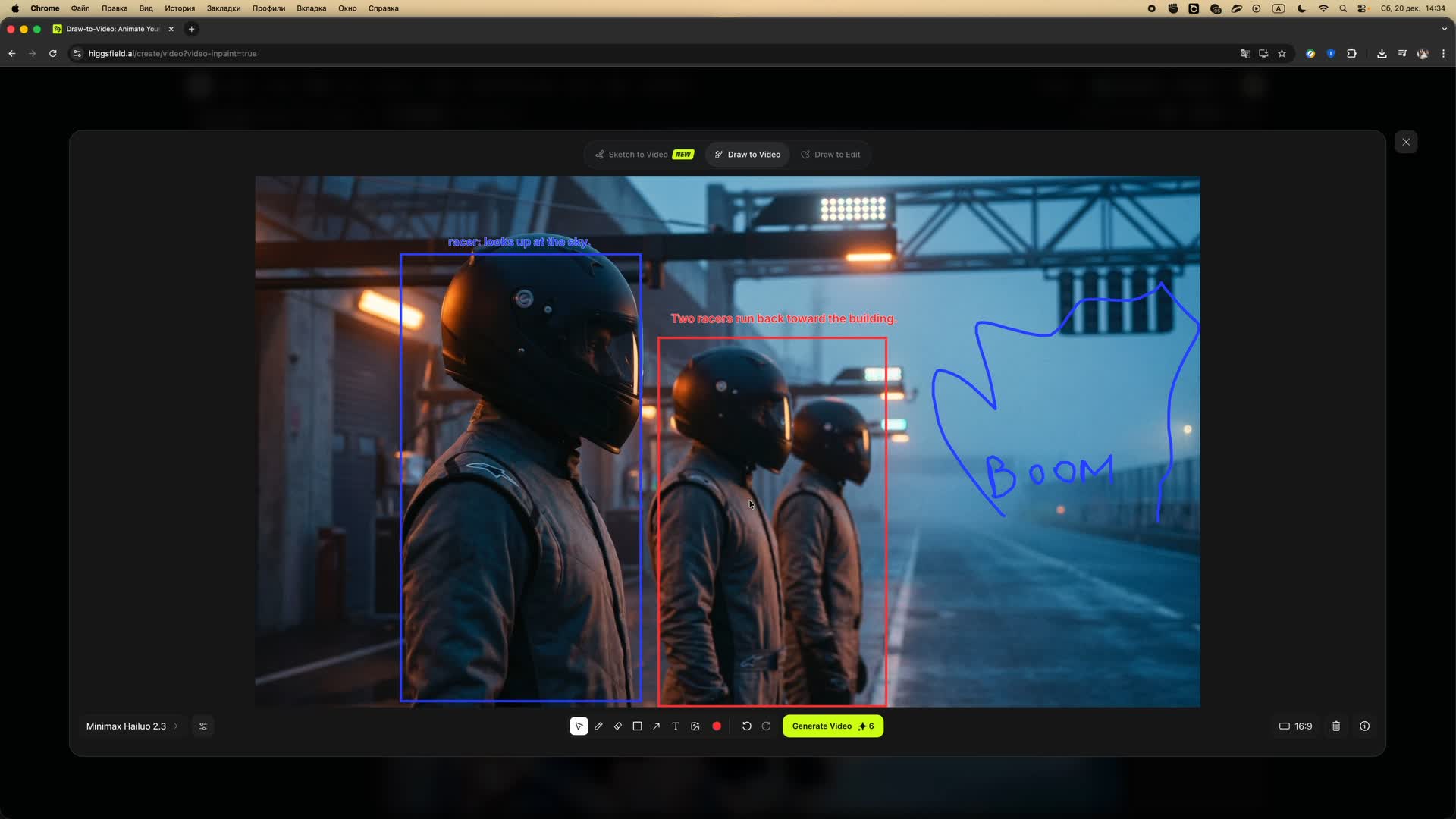Image resolution: width=1456 pixels, height=819 pixels.
Task: Select the rectangle shape tool
Action: (637, 726)
